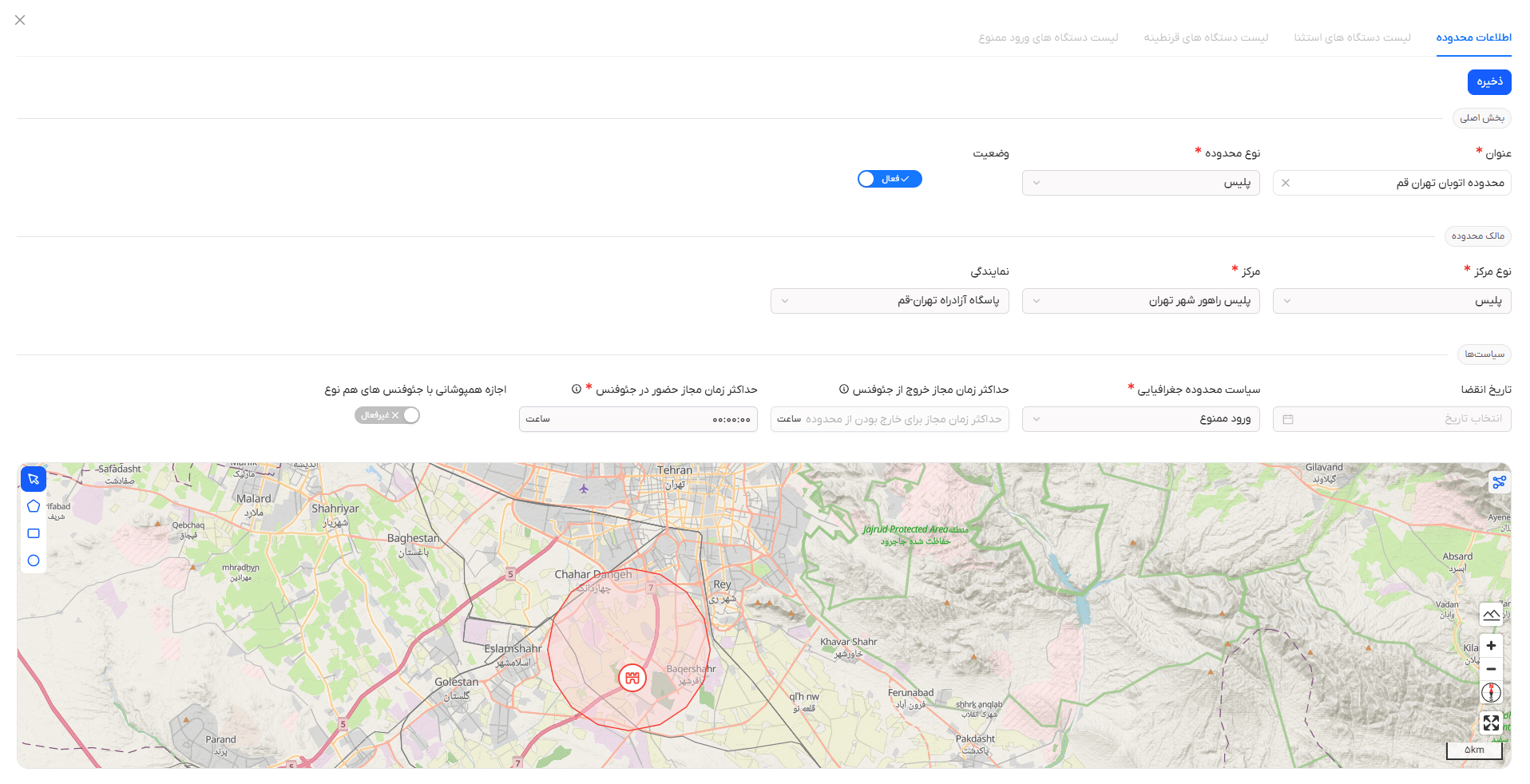Screen dimensions: 1530x784
Task: Click the calendar icon in تاریخ انقضا
Action: (x=1288, y=419)
